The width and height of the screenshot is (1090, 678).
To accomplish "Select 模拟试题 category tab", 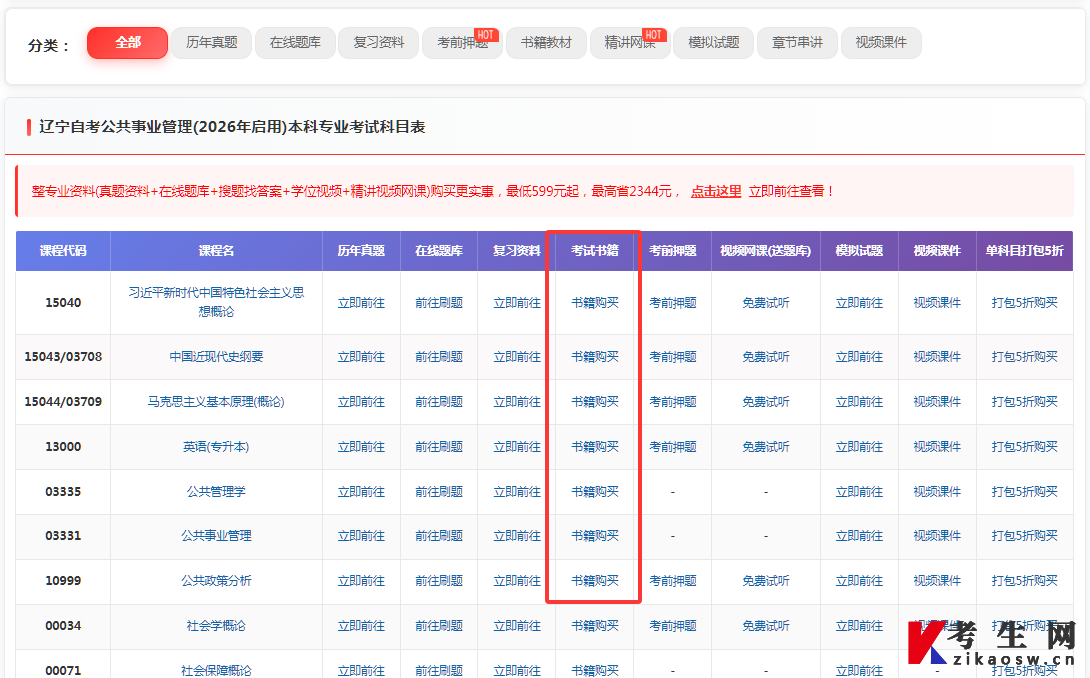I will 714,43.
